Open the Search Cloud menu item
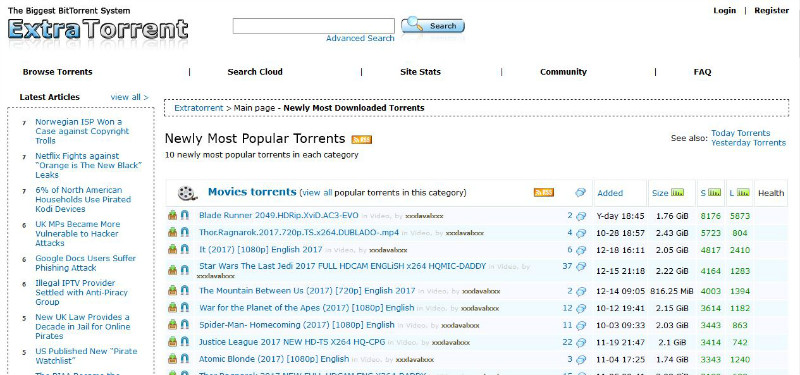 (x=255, y=72)
